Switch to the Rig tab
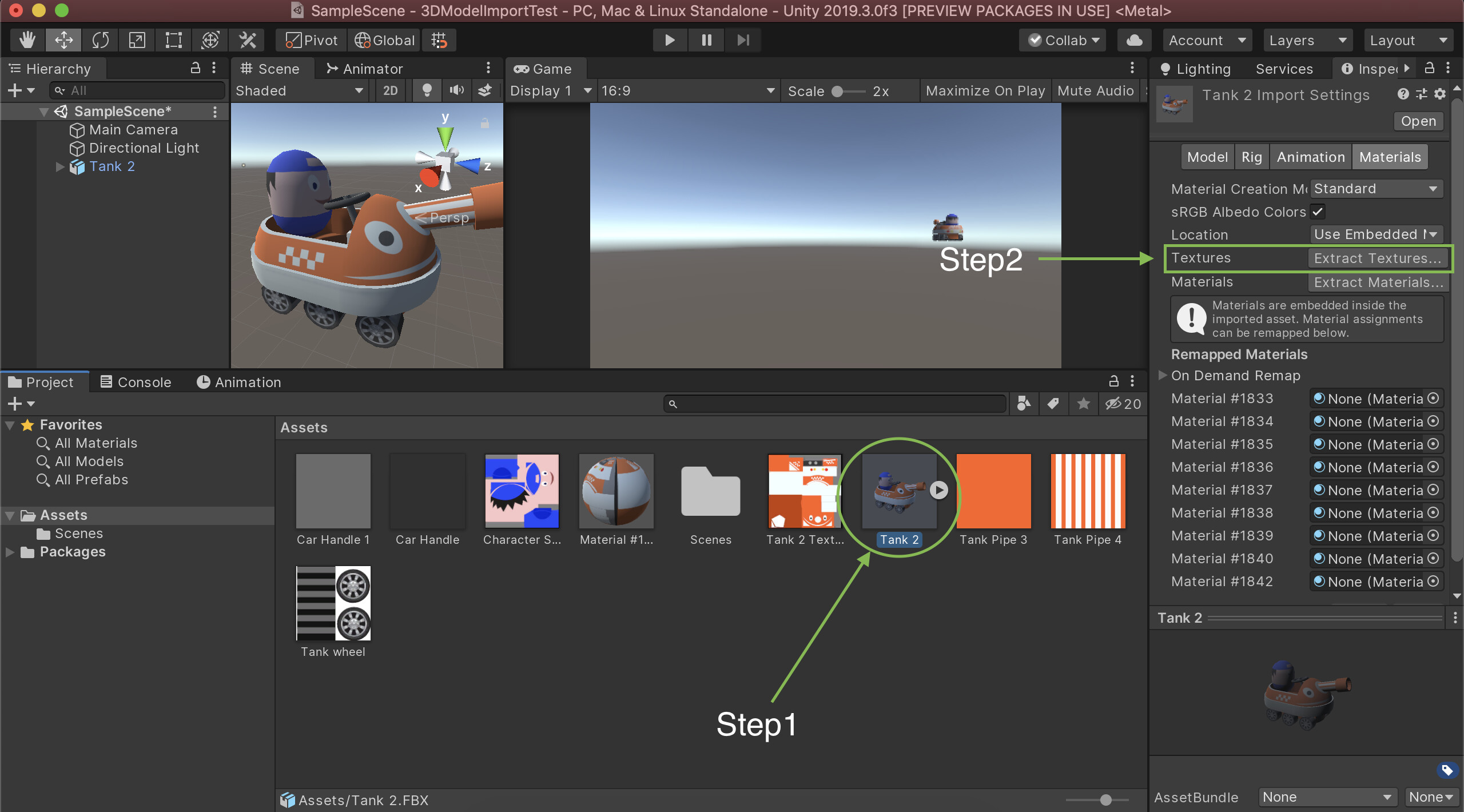 pyautogui.click(x=1251, y=157)
